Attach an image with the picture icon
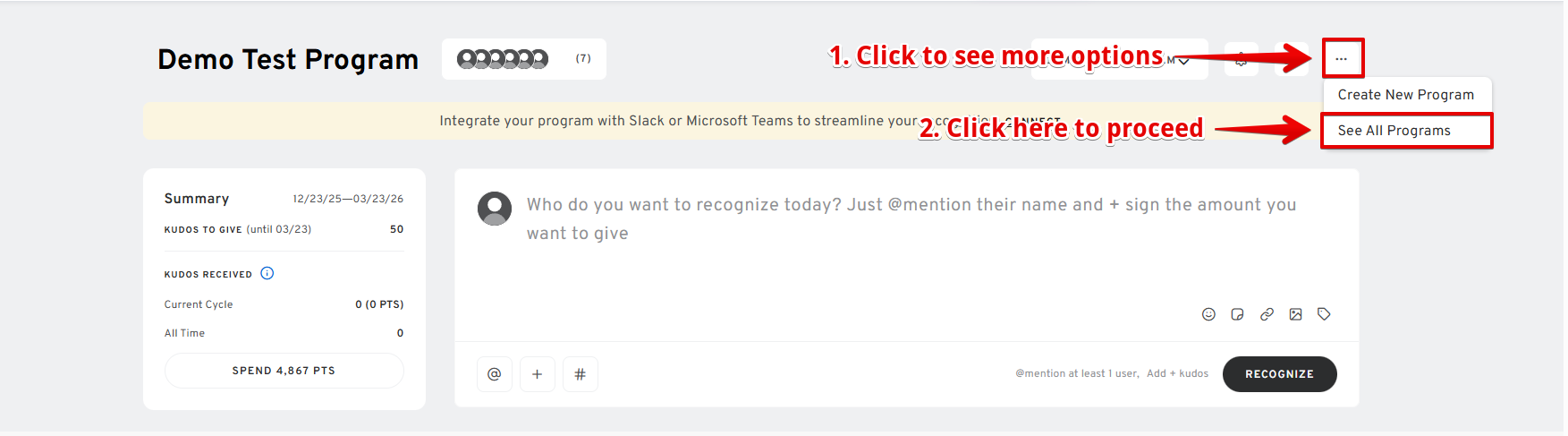Screen dimensions: 1568x436 coord(1295,314)
